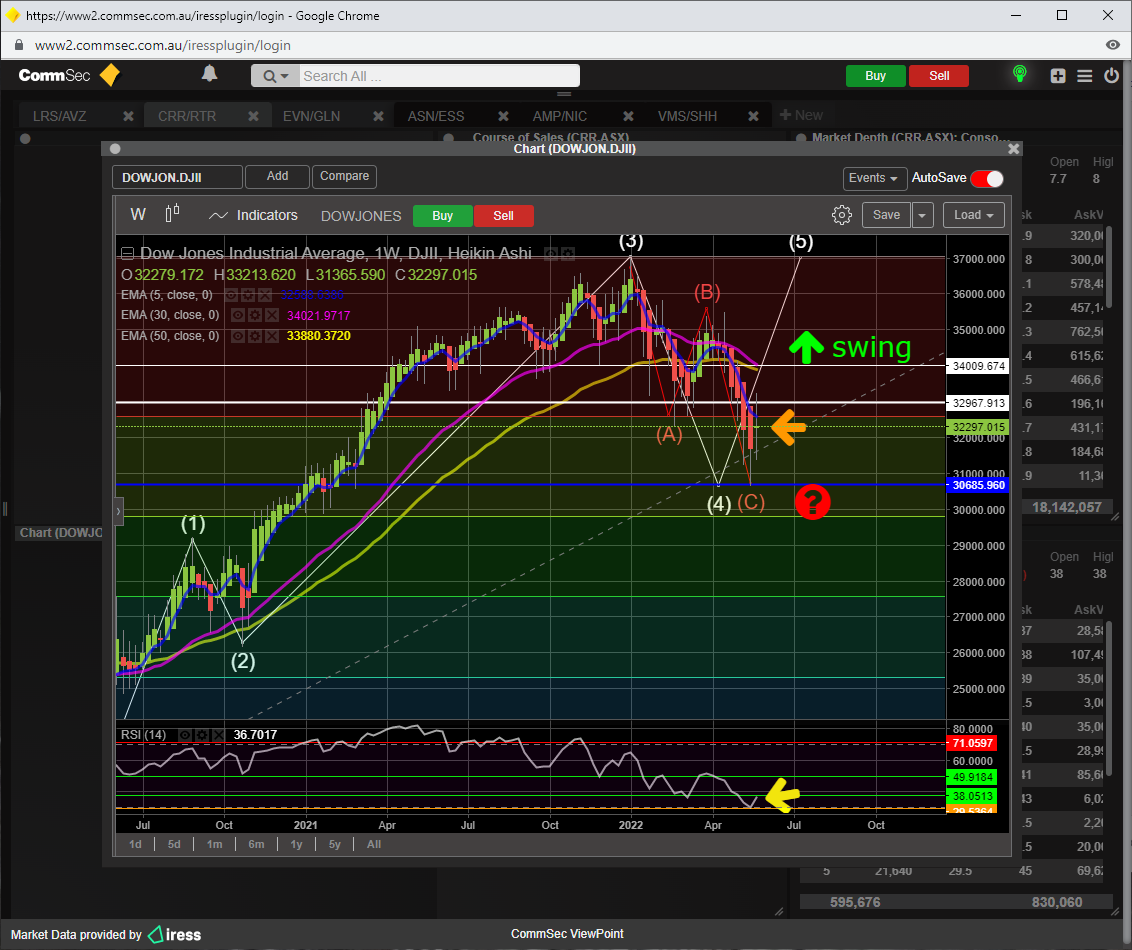Click the chart toolbar Buy button
The height and width of the screenshot is (950, 1132).
click(x=443, y=216)
